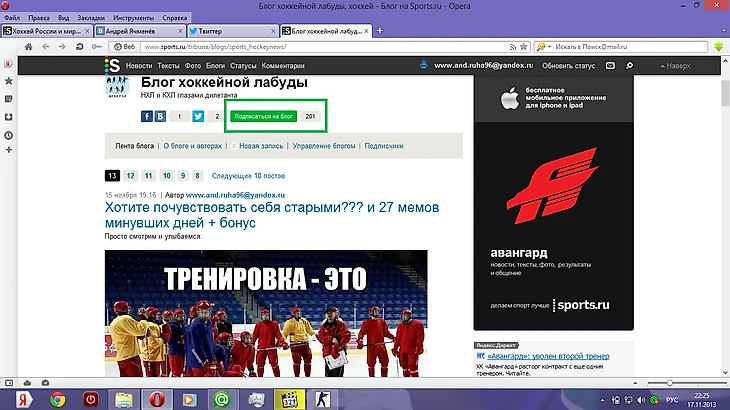Image resolution: width=730 pixels, height=410 pixels.
Task: Click the Notes panel icon in sidebar
Action: point(8,99)
